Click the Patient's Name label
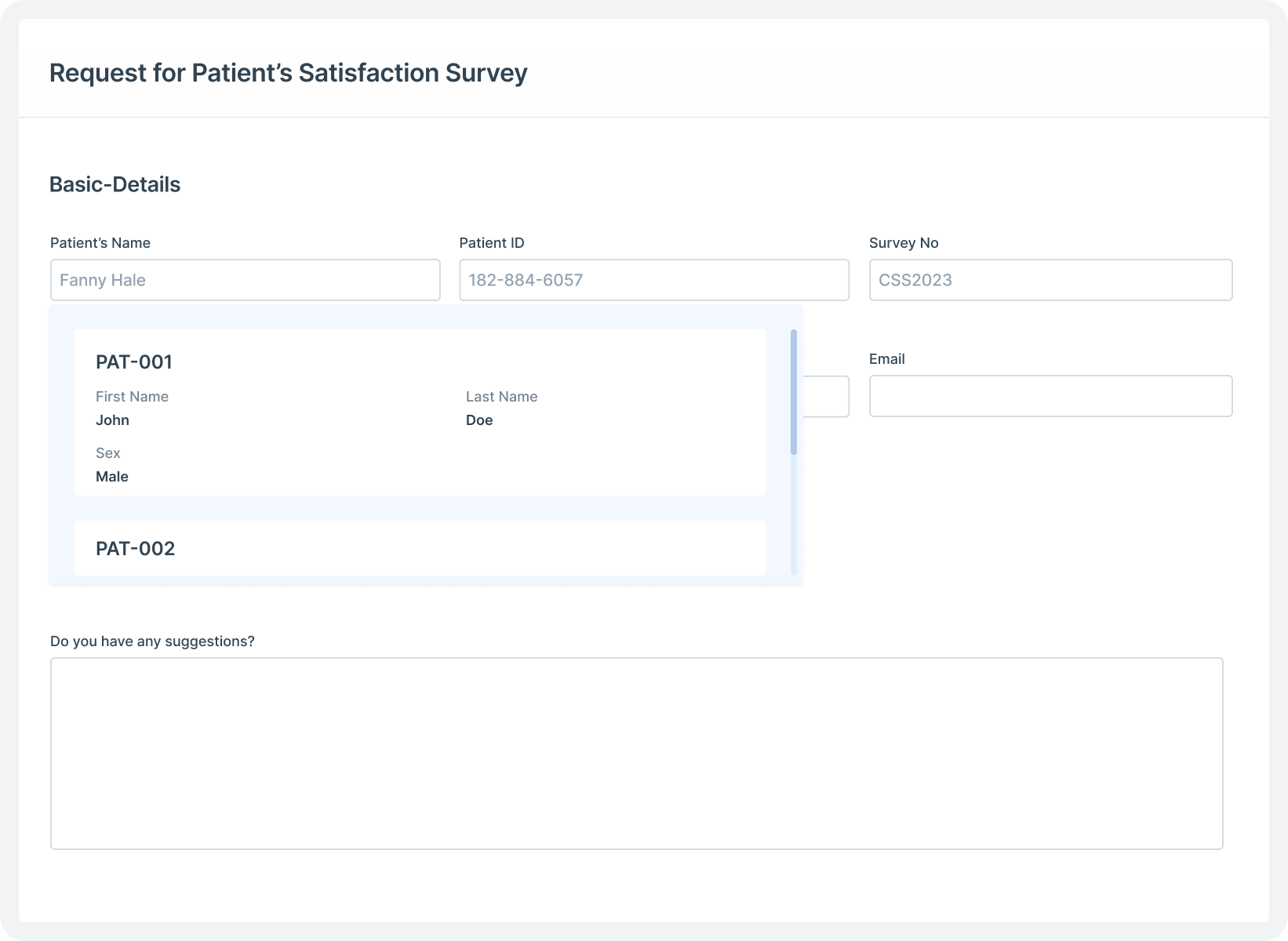This screenshot has height=941, width=1288. click(100, 243)
